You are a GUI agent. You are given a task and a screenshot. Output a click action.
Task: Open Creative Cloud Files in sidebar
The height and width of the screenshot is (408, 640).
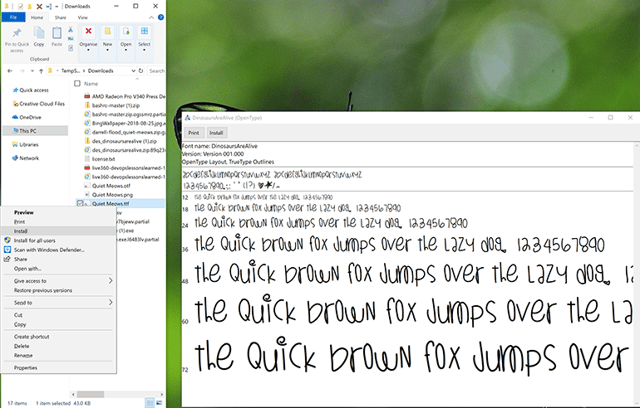(39, 104)
